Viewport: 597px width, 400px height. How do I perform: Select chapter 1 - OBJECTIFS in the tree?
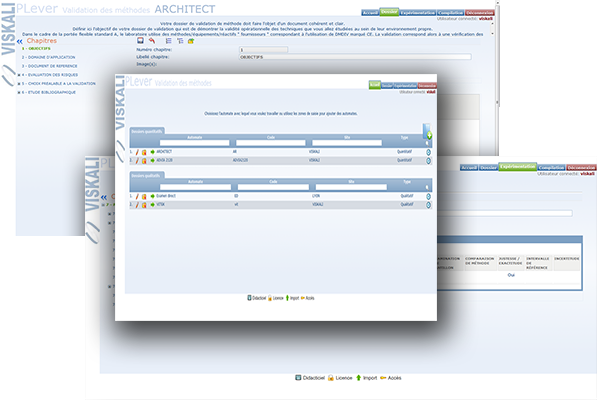coord(36,49)
